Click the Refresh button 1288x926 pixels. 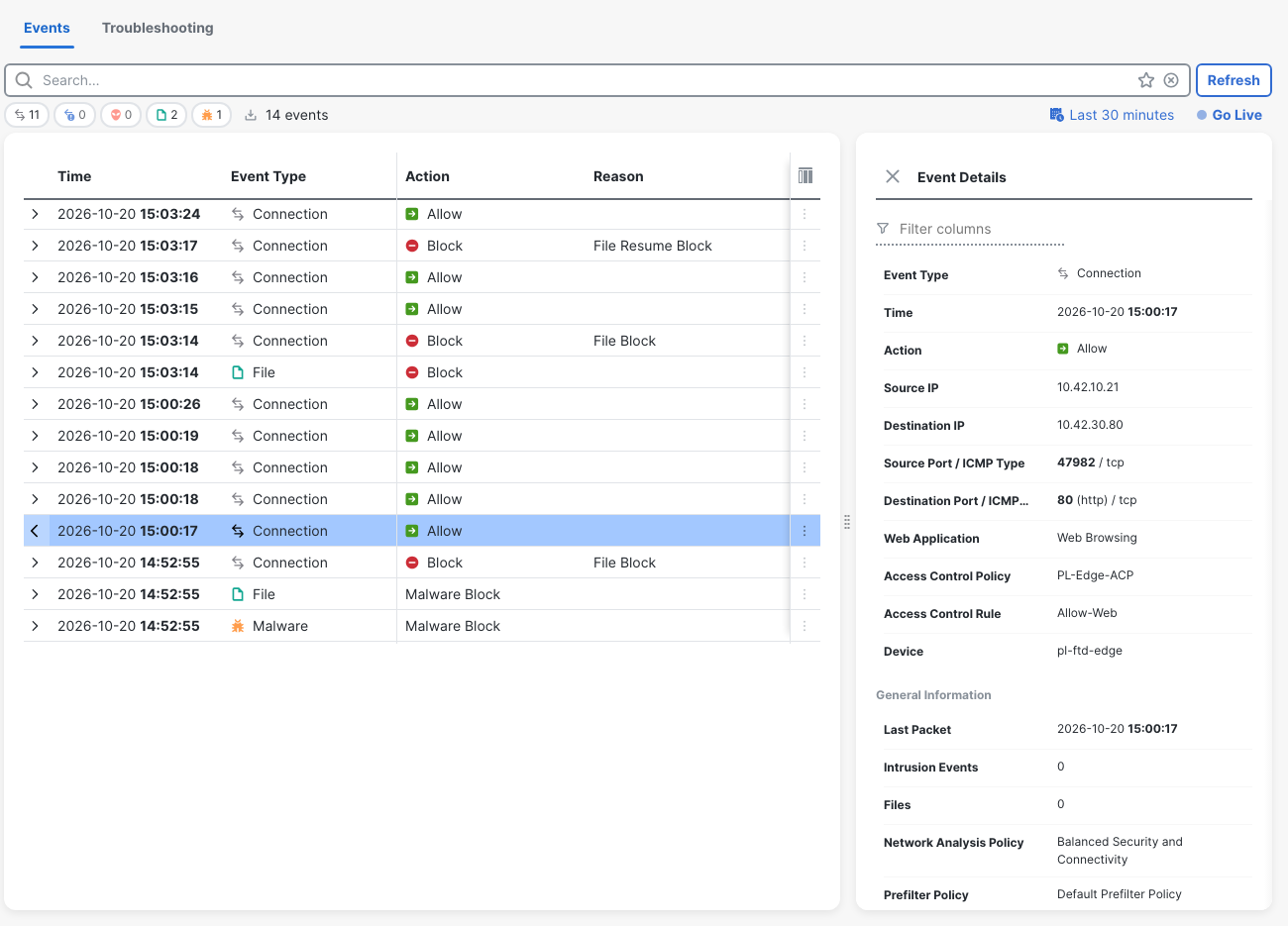(1234, 80)
